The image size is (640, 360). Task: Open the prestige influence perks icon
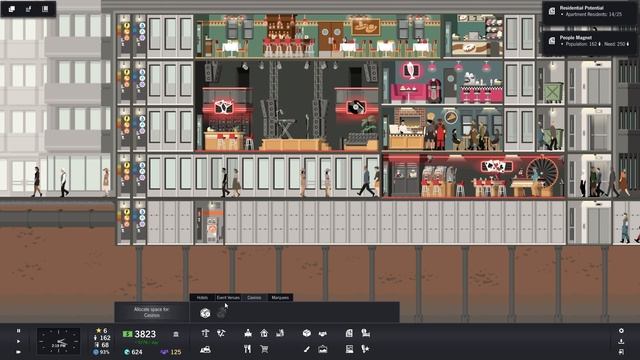coord(365,349)
